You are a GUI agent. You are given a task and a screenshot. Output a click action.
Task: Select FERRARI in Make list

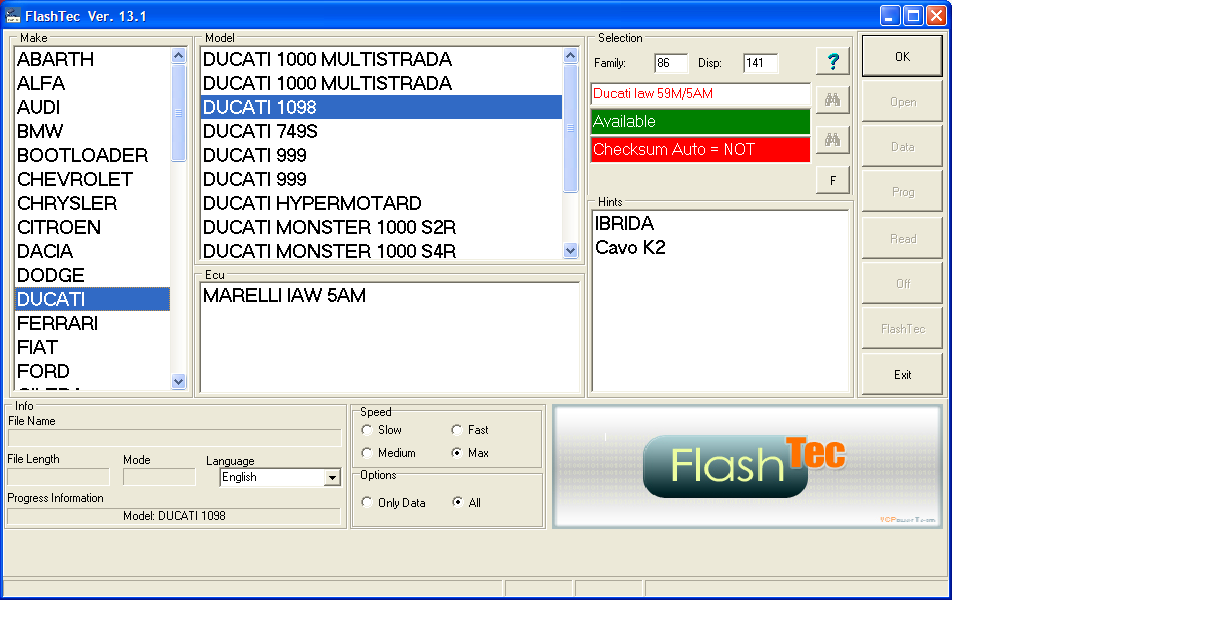(57, 323)
